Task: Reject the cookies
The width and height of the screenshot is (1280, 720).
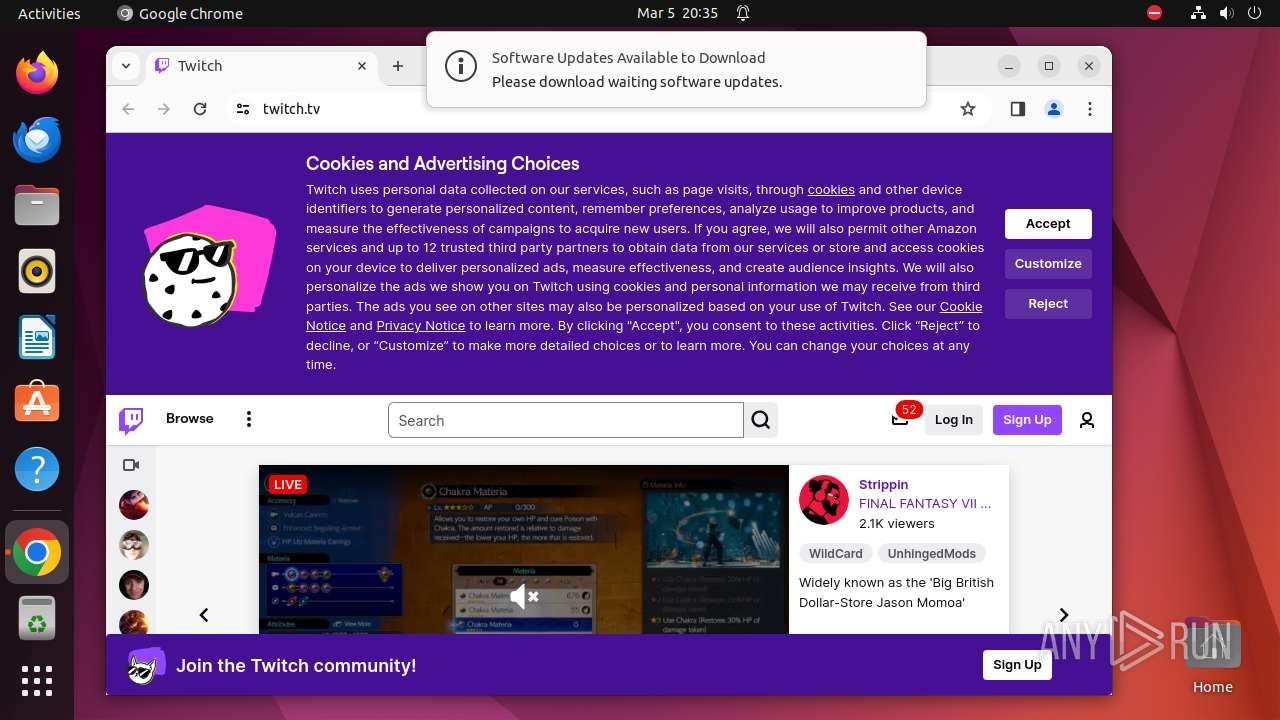Action: click(x=1048, y=304)
